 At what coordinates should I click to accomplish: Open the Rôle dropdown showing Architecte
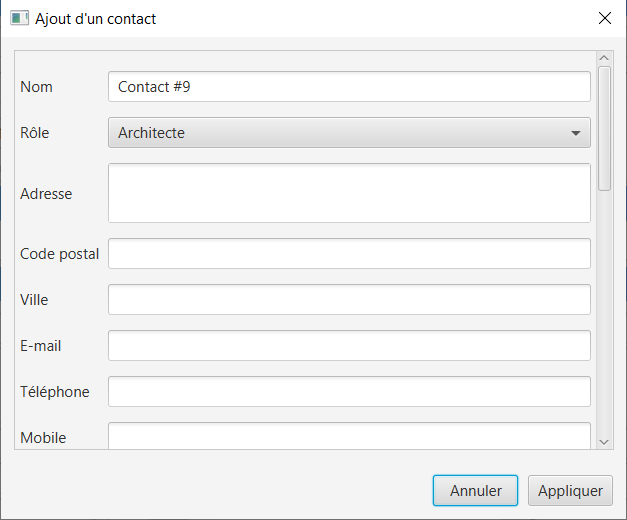[349, 133]
